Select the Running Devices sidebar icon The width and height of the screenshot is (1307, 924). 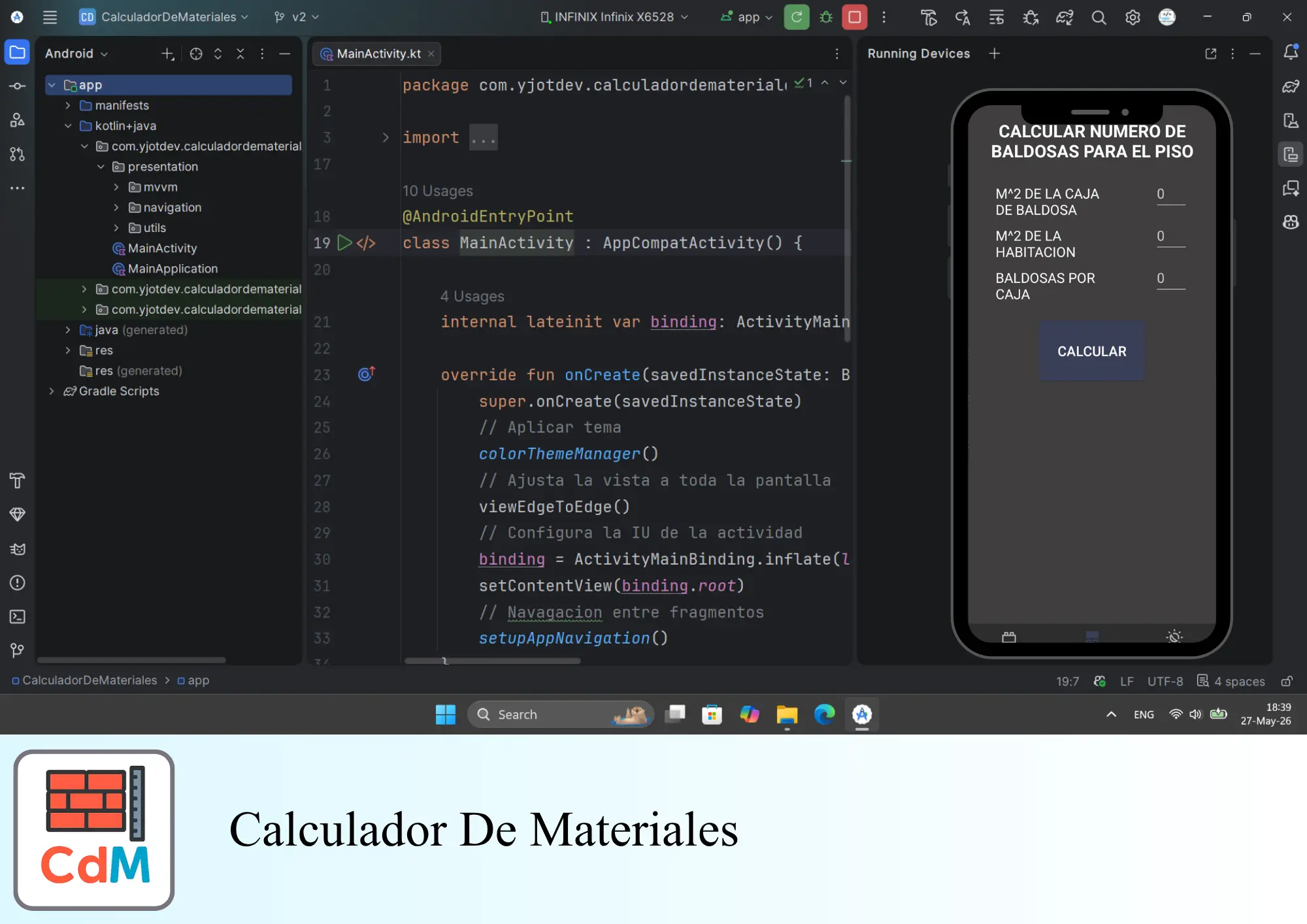click(x=1291, y=154)
